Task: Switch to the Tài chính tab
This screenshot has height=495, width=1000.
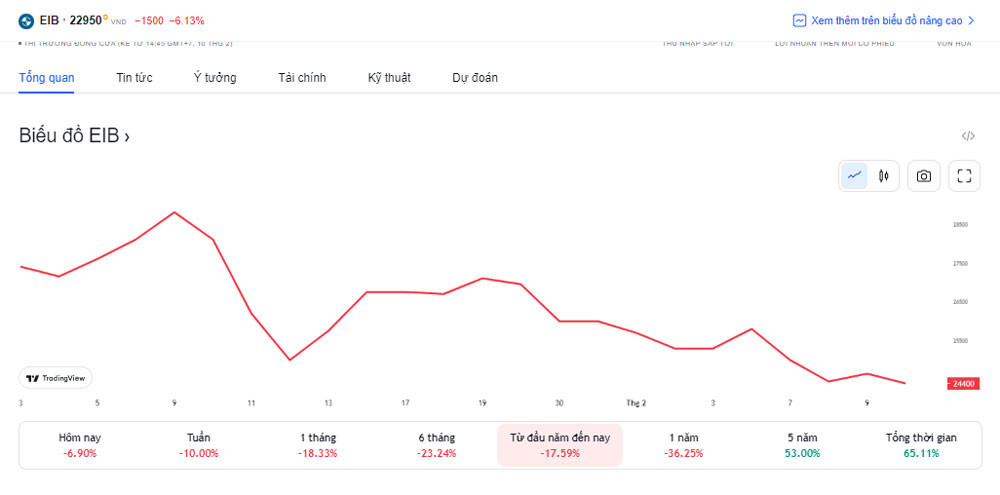Action: pyautogui.click(x=302, y=78)
